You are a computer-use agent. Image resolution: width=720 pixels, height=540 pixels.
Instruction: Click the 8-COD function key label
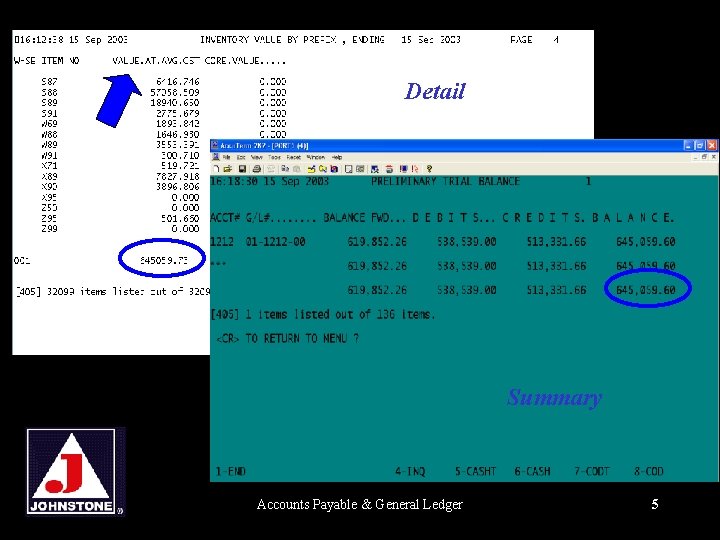(649, 472)
